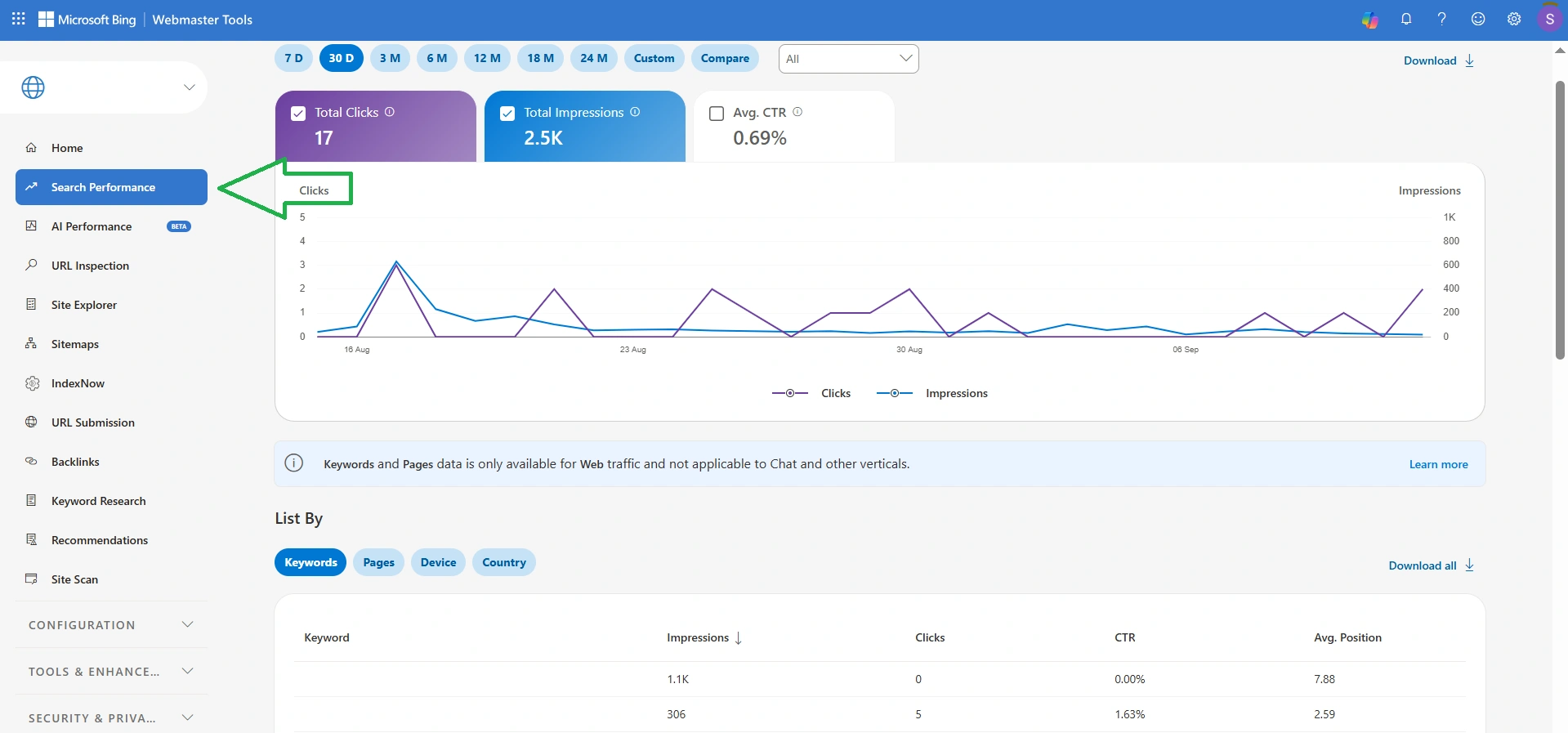Check the Avg. CTR checkbox

[x=717, y=114]
